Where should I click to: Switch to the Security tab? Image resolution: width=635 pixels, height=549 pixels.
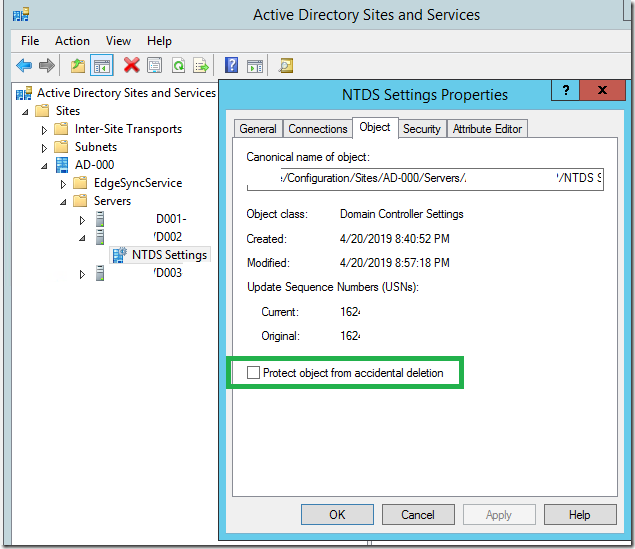[422, 129]
